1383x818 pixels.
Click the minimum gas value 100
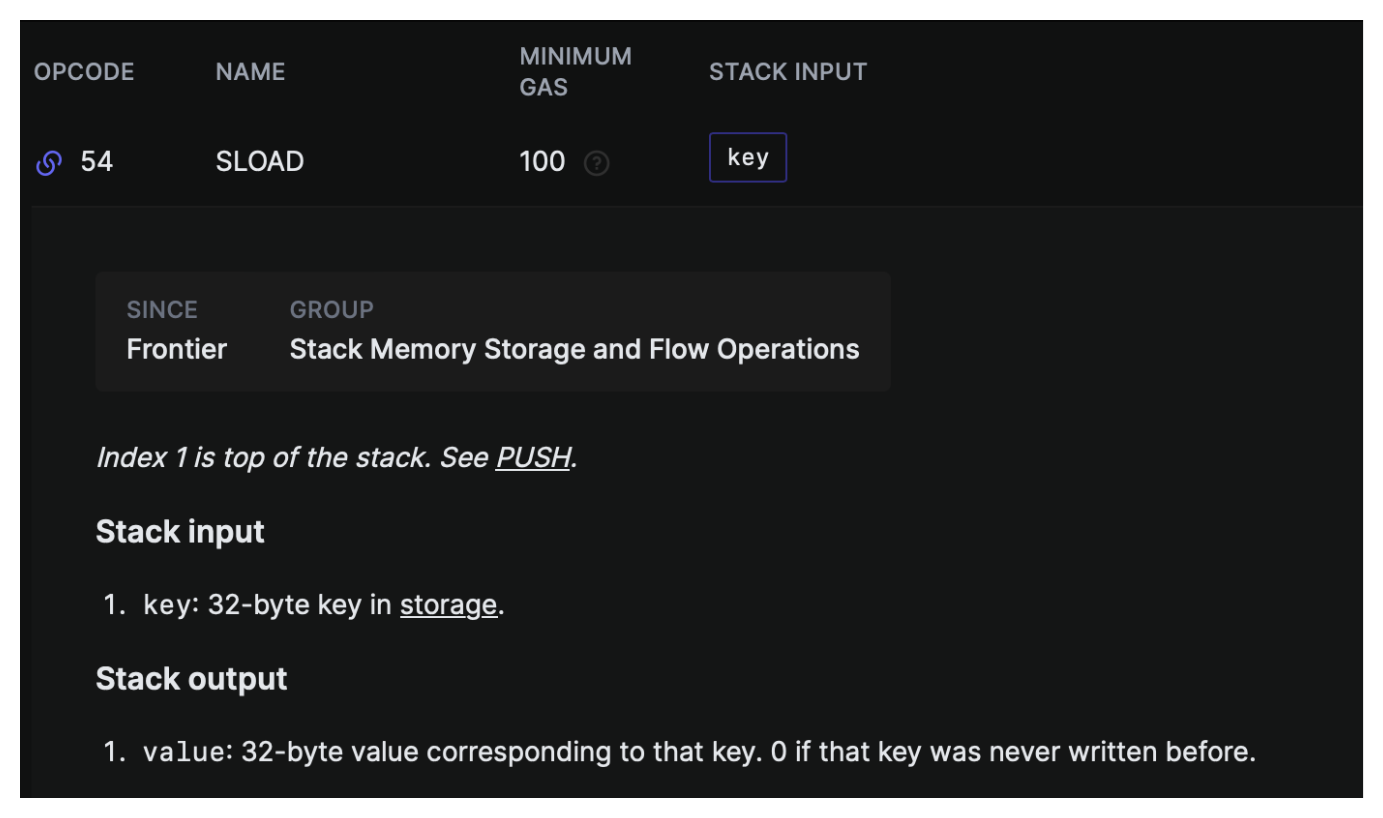542,162
